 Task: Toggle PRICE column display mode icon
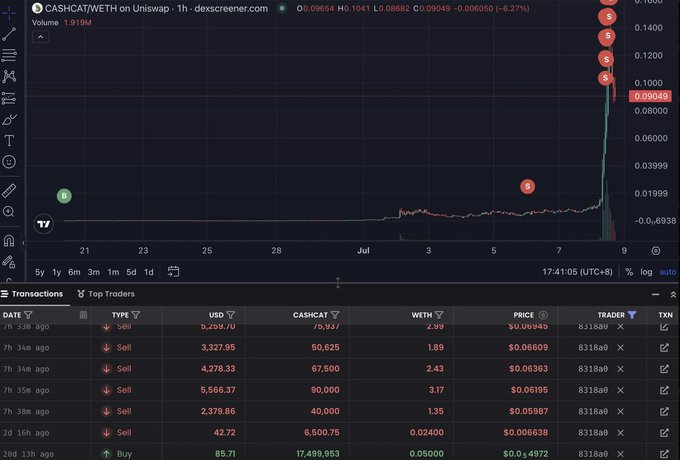[x=543, y=315]
